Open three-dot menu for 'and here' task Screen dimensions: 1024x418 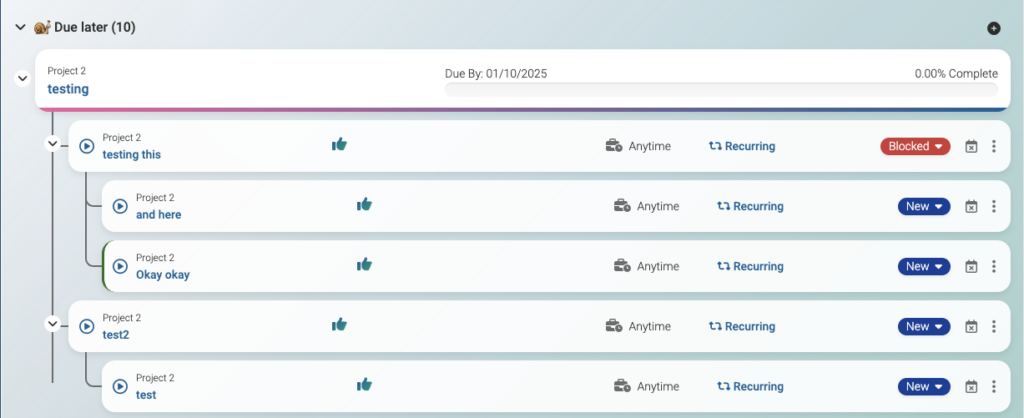click(x=993, y=207)
